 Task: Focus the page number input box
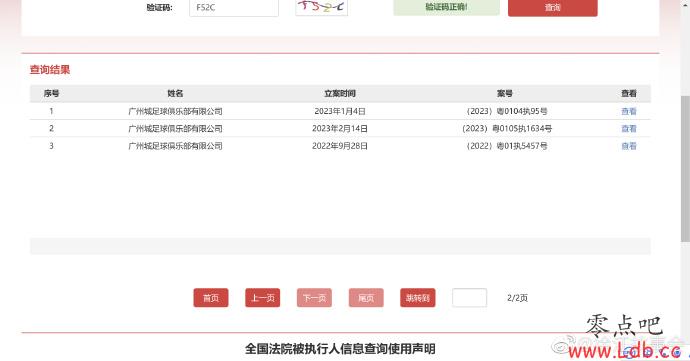[470, 298]
